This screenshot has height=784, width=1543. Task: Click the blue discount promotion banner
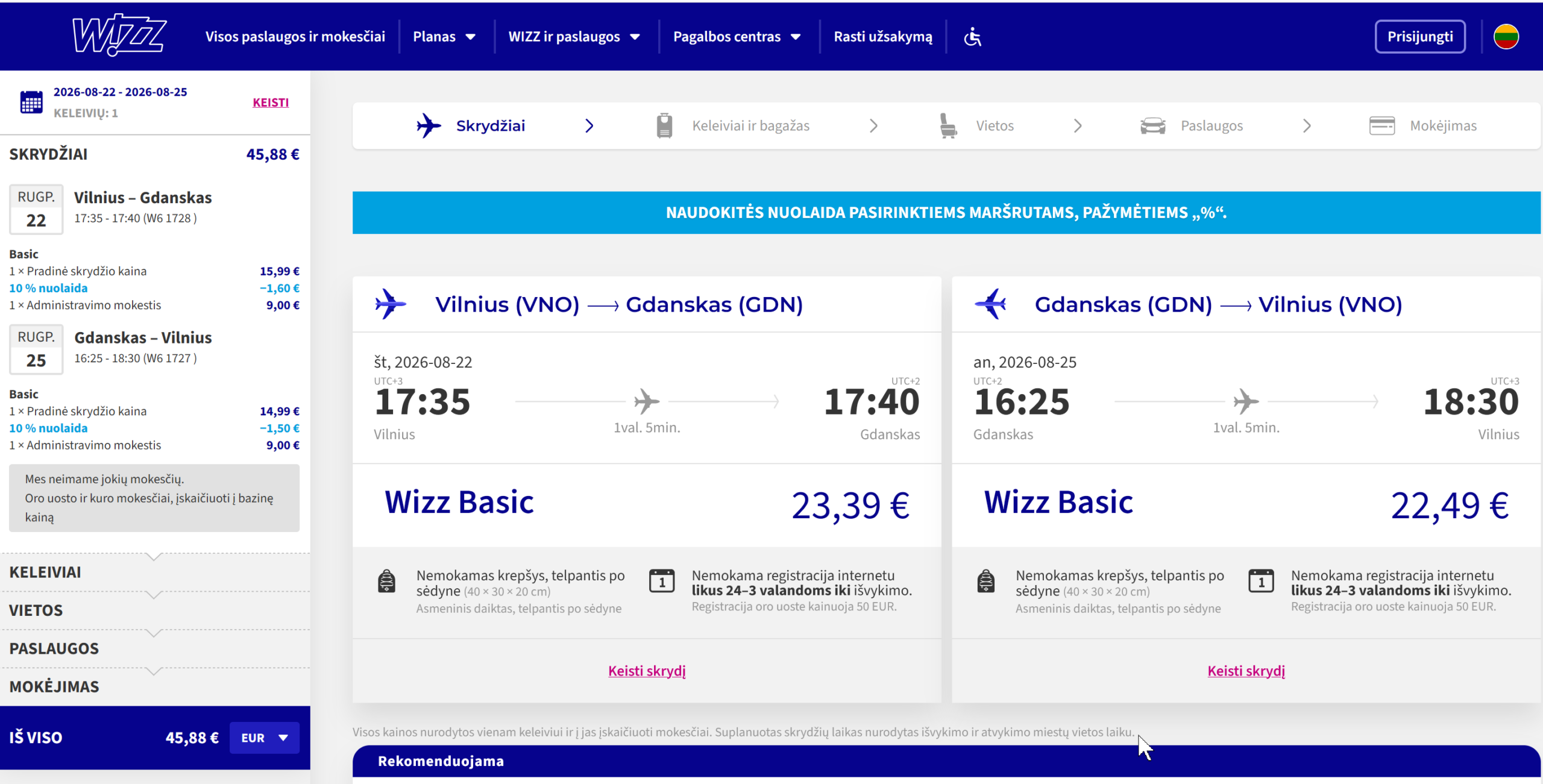(x=946, y=213)
